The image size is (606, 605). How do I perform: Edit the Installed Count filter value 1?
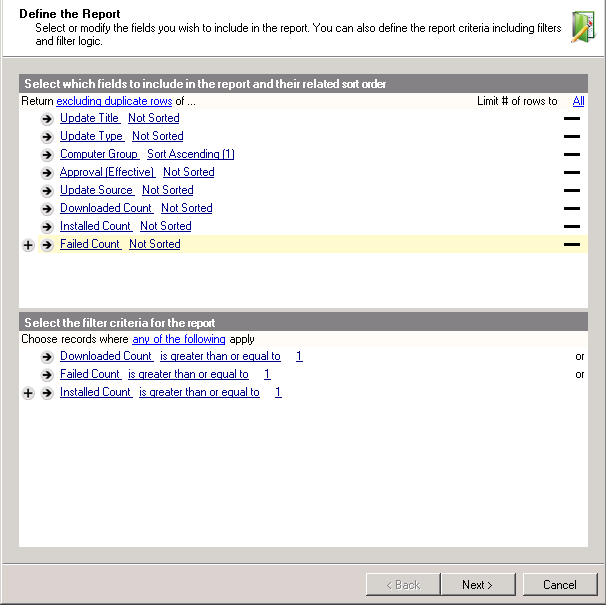pyautogui.click(x=278, y=392)
